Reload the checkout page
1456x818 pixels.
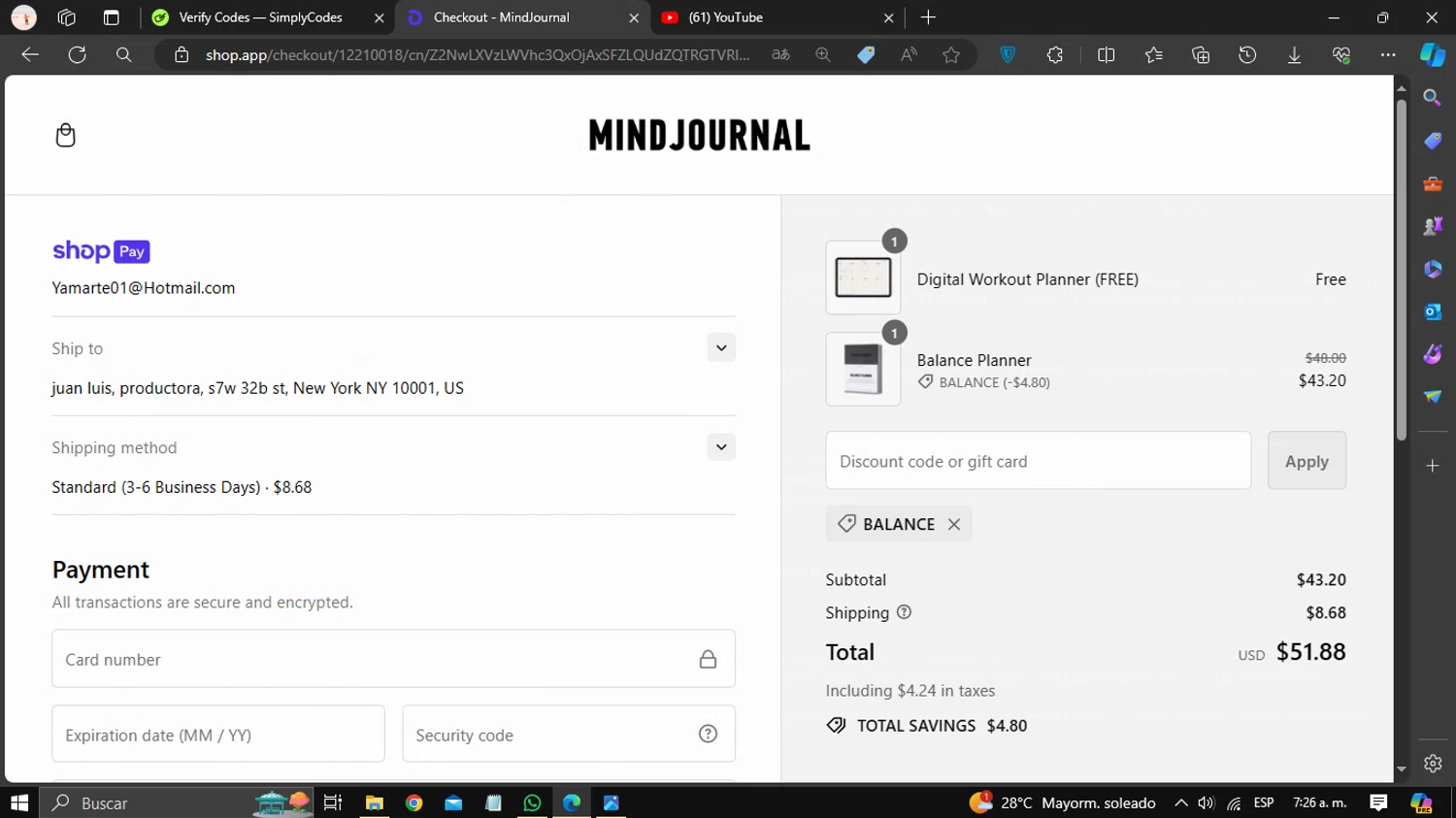[78, 55]
